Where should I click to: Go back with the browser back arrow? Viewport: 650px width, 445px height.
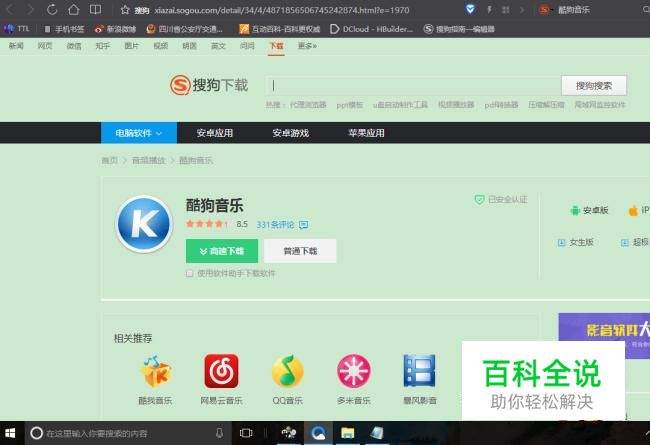click(x=10, y=9)
